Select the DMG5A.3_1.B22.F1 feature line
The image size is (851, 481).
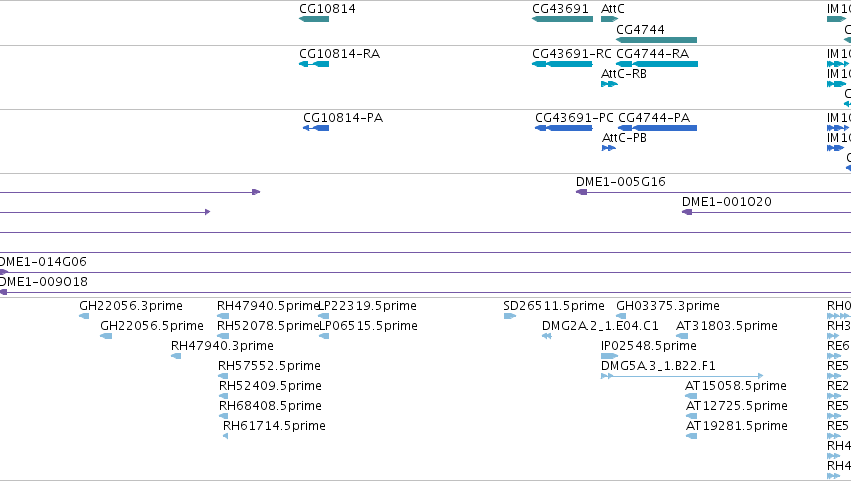click(682, 376)
